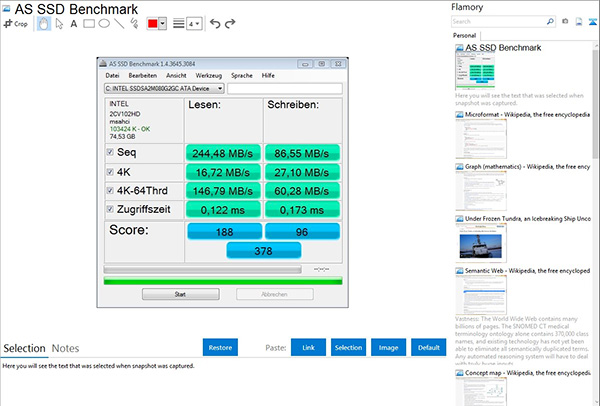
Task: Toggle the Zugriffszeit checkbox
Action: coord(110,208)
